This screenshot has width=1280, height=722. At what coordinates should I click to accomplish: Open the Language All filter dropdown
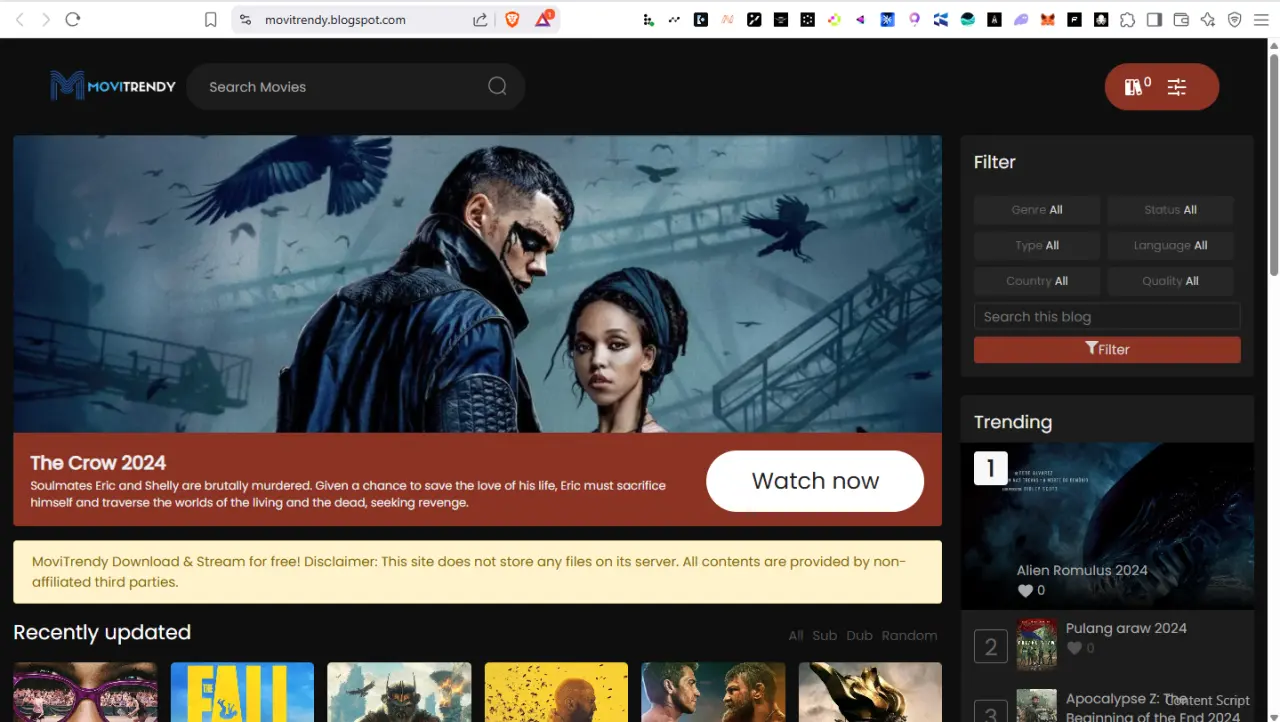click(x=1170, y=245)
